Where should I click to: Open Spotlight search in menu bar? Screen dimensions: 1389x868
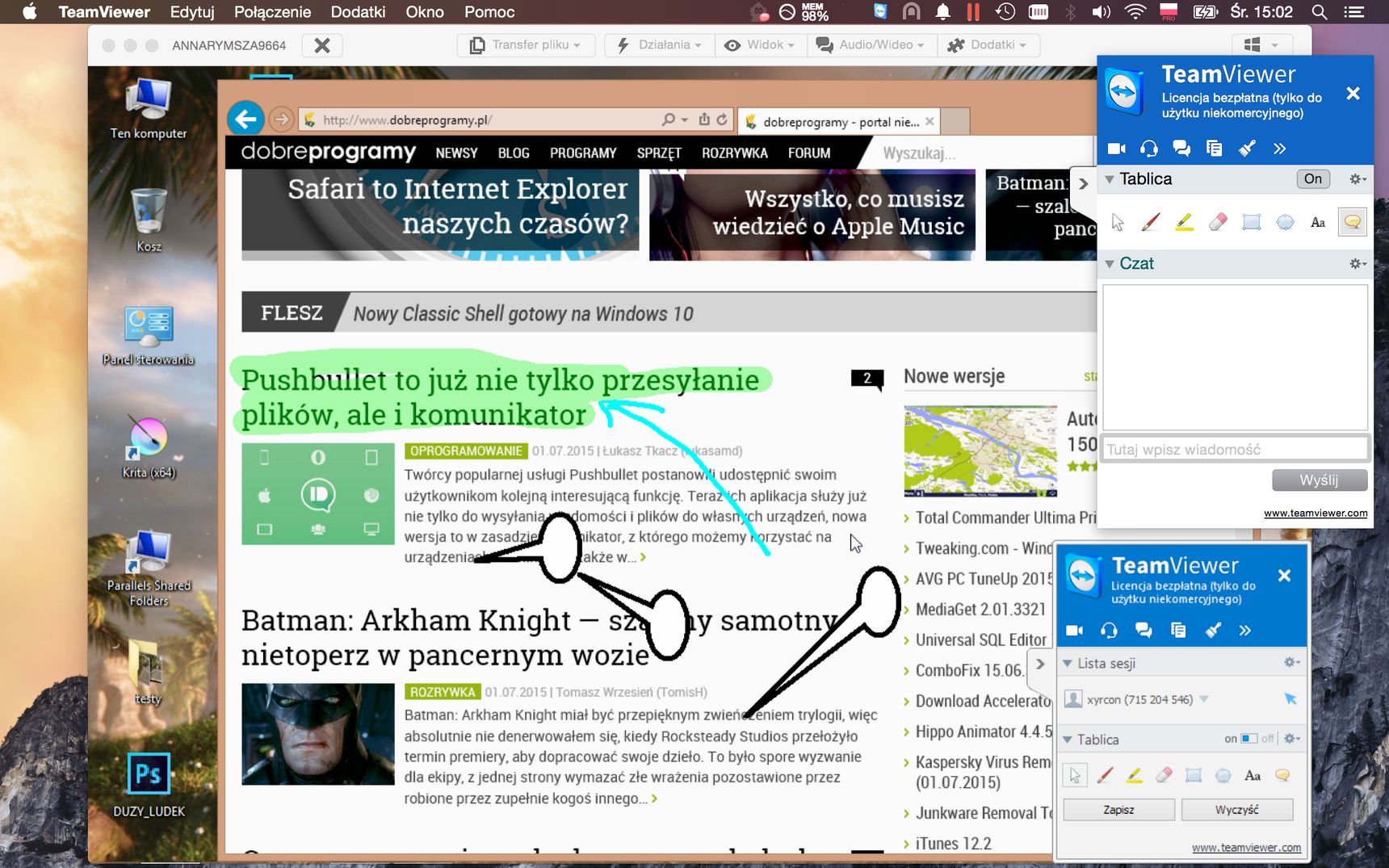pyautogui.click(x=1320, y=12)
